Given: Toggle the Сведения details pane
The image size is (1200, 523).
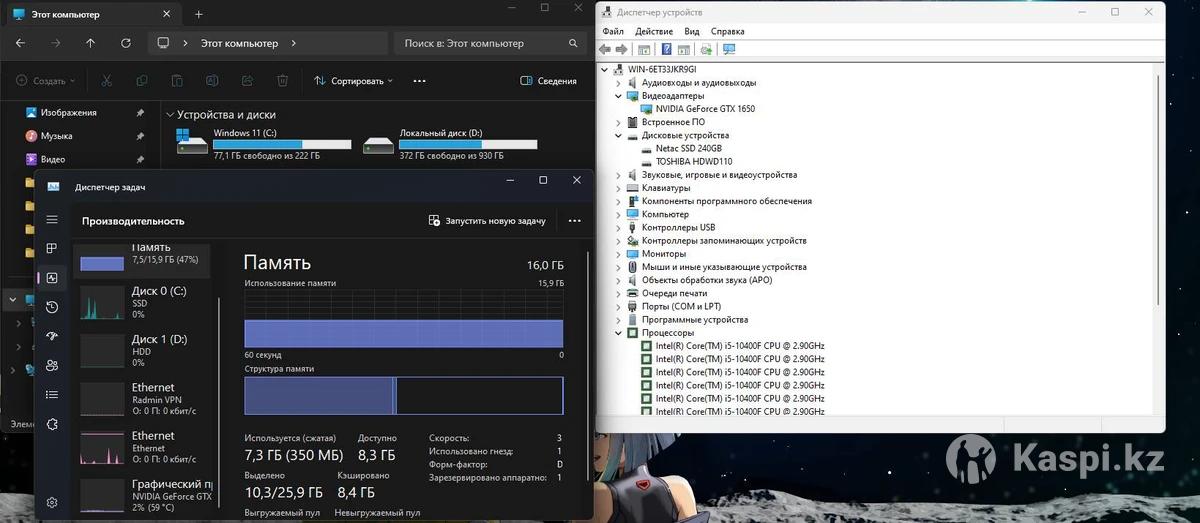Looking at the screenshot, I should 548,81.
